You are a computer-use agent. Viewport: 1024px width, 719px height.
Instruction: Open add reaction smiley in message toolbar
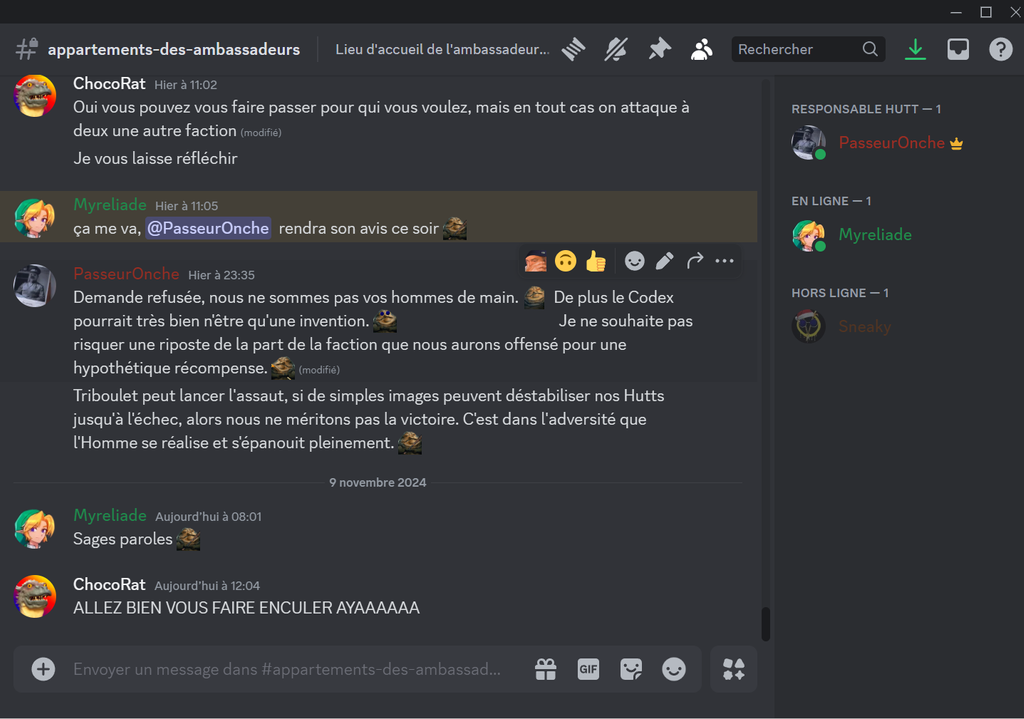point(634,261)
